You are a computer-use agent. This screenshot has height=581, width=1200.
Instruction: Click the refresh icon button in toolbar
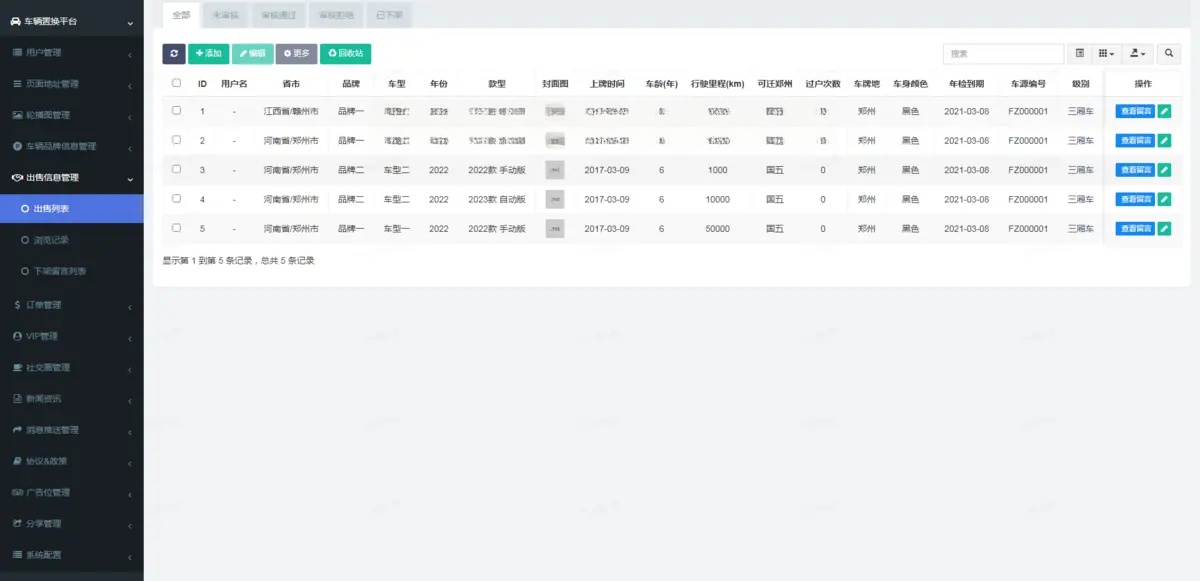(x=174, y=54)
